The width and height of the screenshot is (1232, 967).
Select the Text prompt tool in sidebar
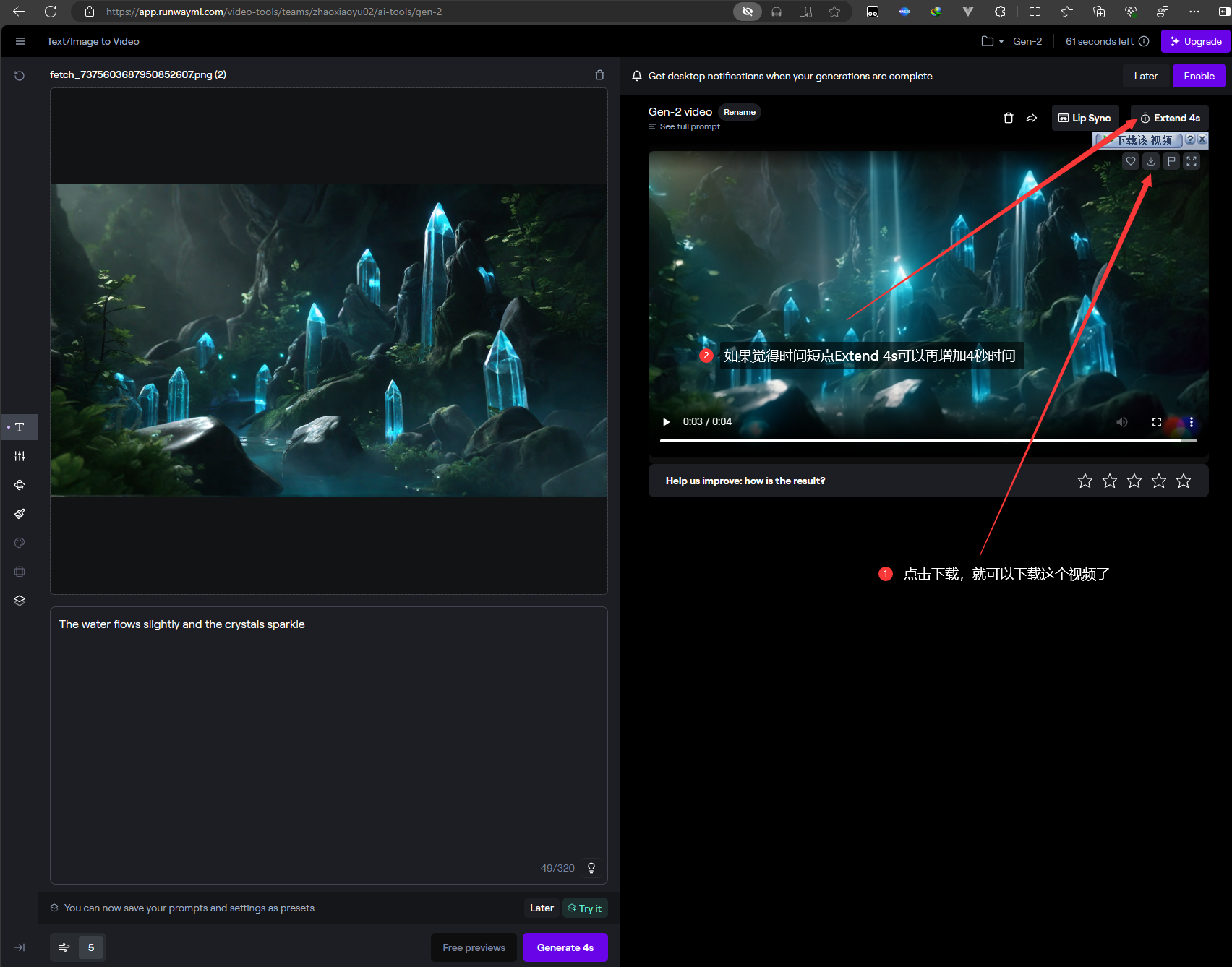point(20,427)
